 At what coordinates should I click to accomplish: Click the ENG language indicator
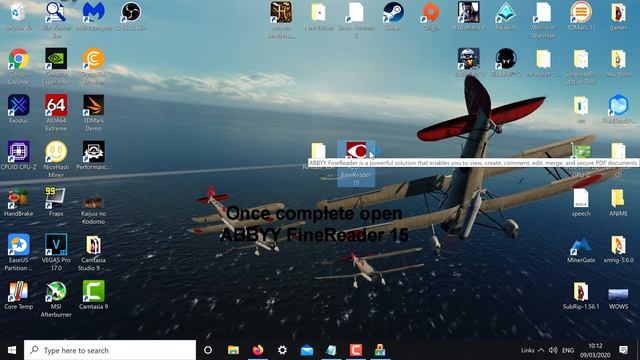(x=568, y=350)
